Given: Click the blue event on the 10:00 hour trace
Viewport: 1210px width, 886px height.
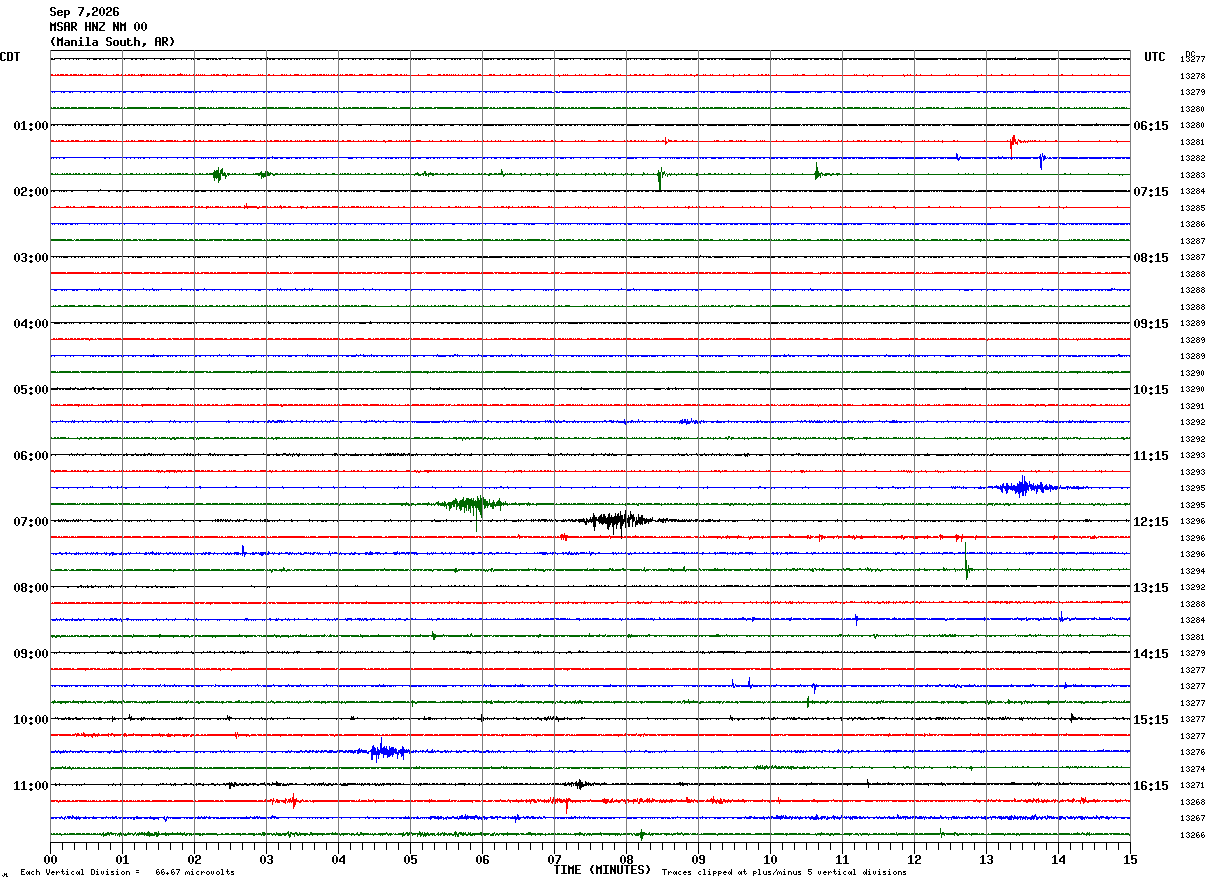Looking at the screenshot, I should click(387, 750).
